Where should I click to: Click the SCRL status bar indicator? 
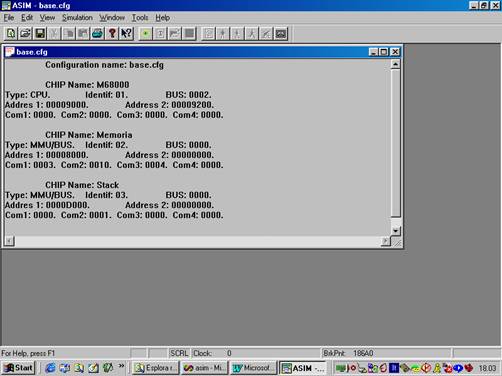click(179, 353)
